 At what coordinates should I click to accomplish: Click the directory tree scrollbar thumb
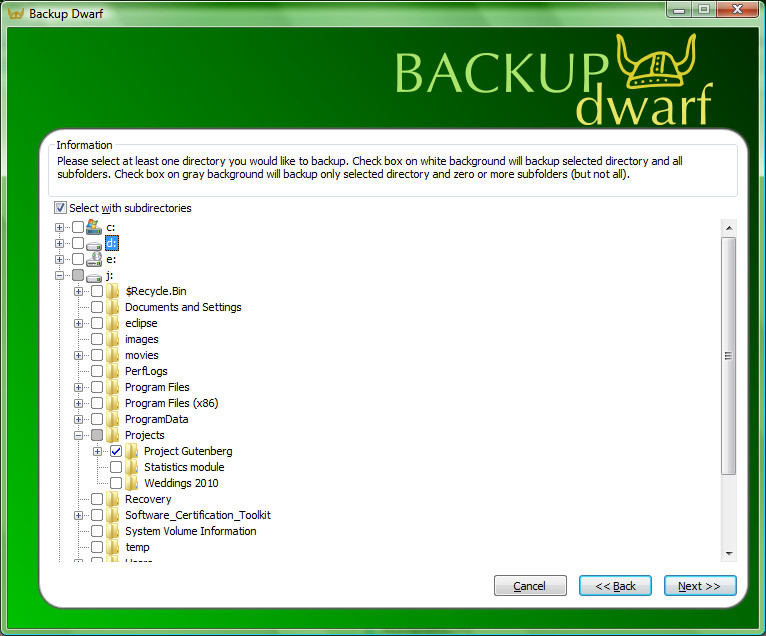pos(729,356)
